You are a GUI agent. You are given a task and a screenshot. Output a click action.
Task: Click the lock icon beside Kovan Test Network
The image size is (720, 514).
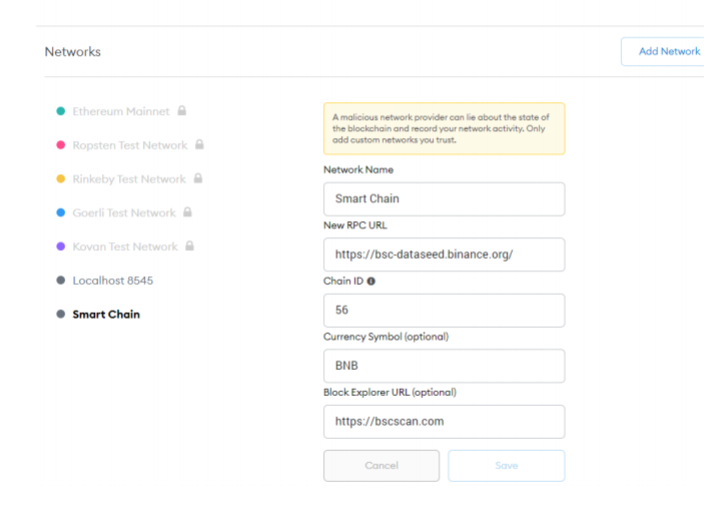pyautogui.click(x=190, y=246)
